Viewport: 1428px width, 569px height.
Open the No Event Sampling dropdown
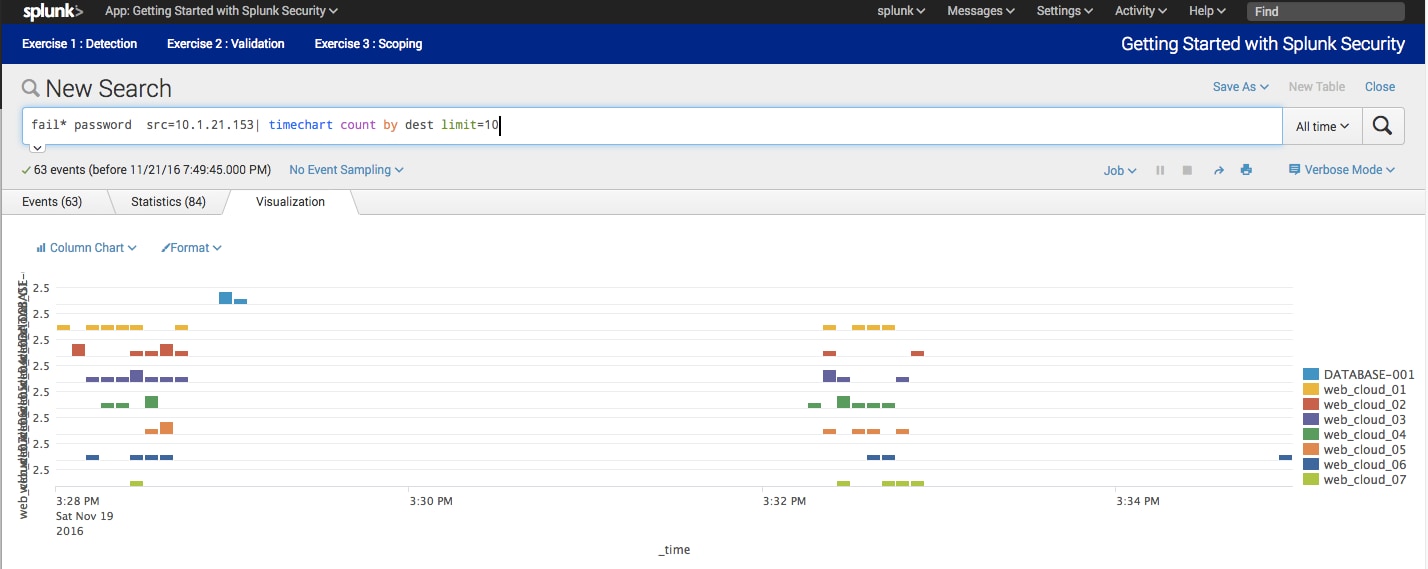click(346, 170)
